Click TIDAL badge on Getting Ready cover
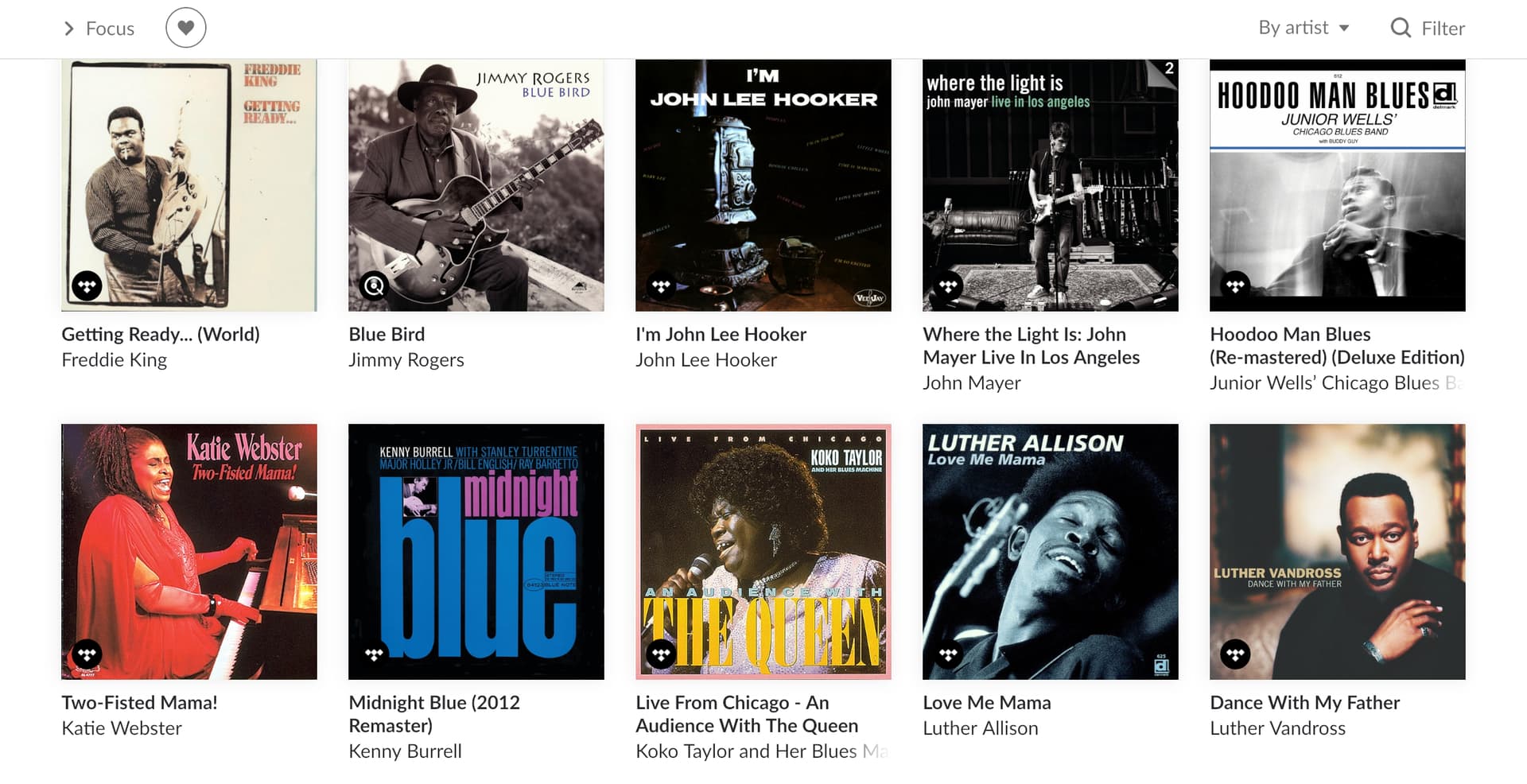The image size is (1527, 784). pyautogui.click(x=87, y=285)
